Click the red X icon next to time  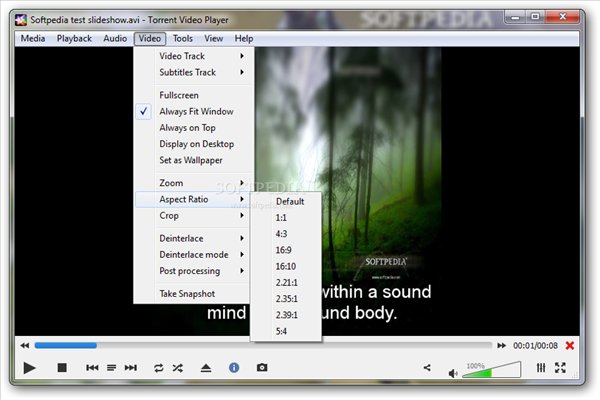(570, 346)
